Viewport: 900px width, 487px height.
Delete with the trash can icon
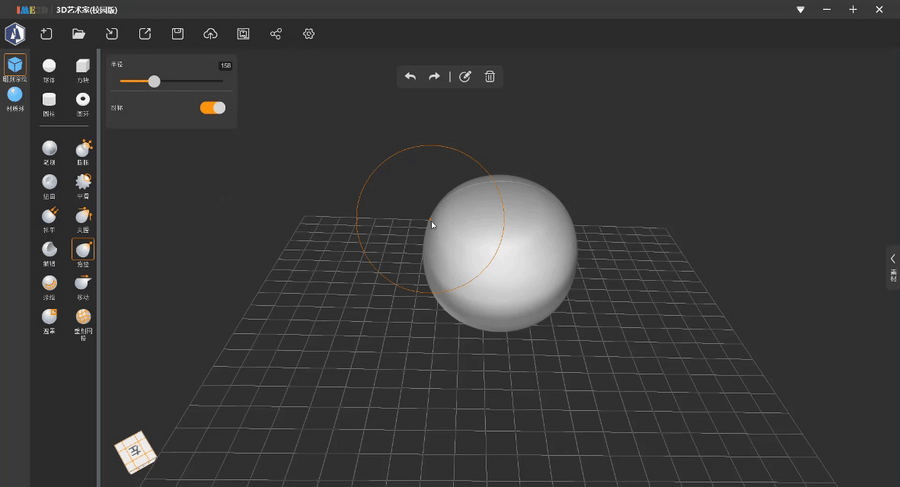[x=490, y=76]
